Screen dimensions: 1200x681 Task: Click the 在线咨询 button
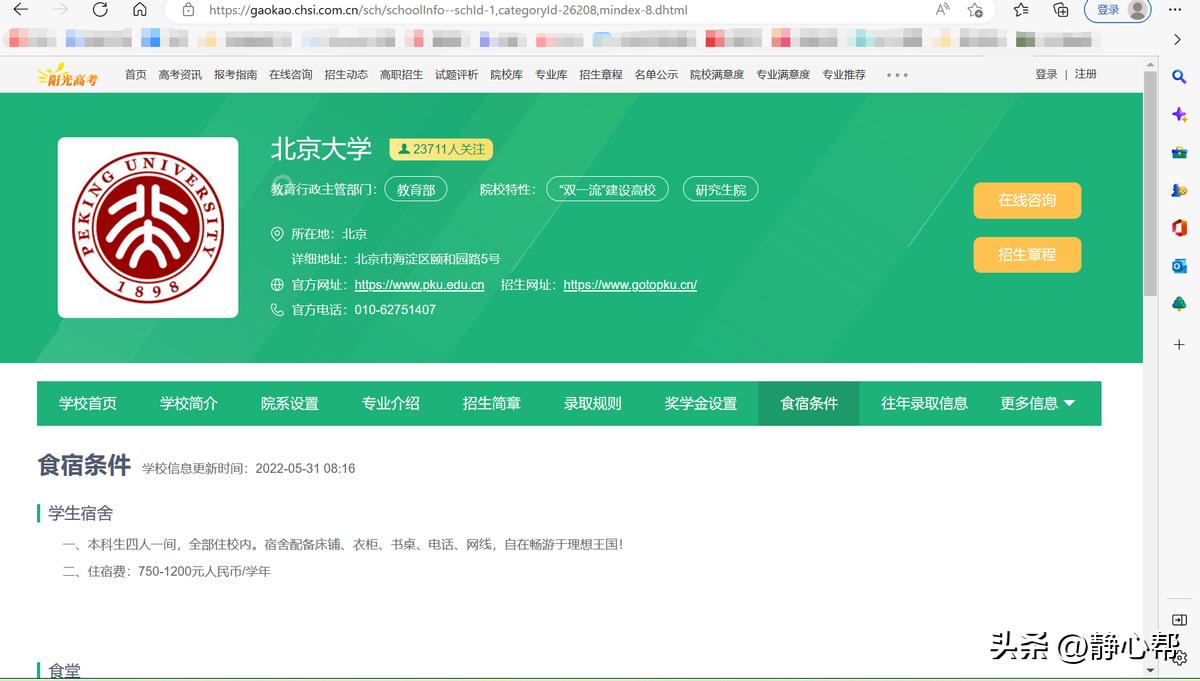click(x=1027, y=201)
